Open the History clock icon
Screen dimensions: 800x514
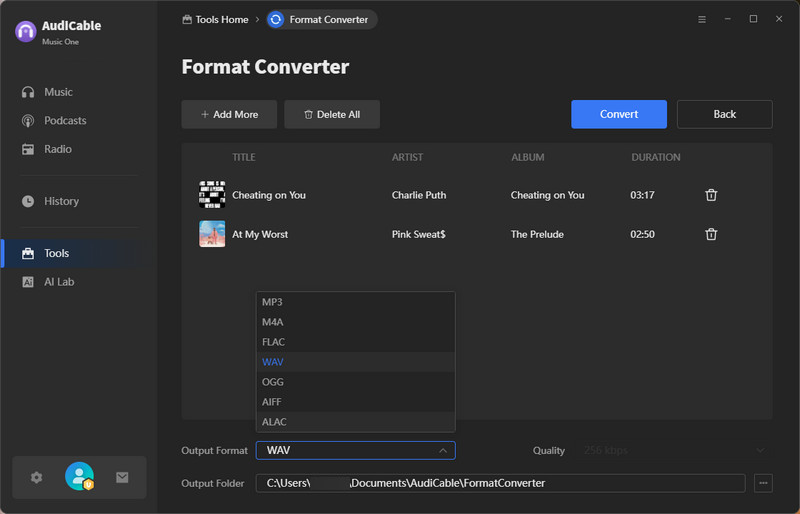tap(28, 201)
